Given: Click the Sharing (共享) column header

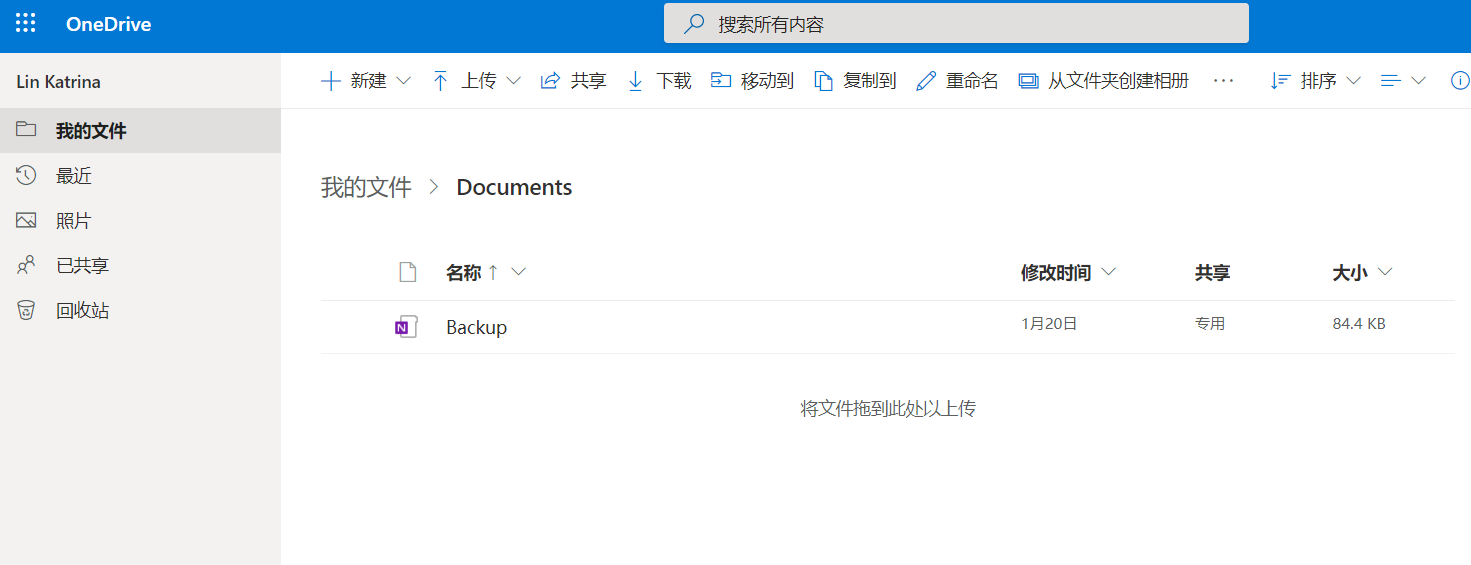Looking at the screenshot, I should (1212, 272).
